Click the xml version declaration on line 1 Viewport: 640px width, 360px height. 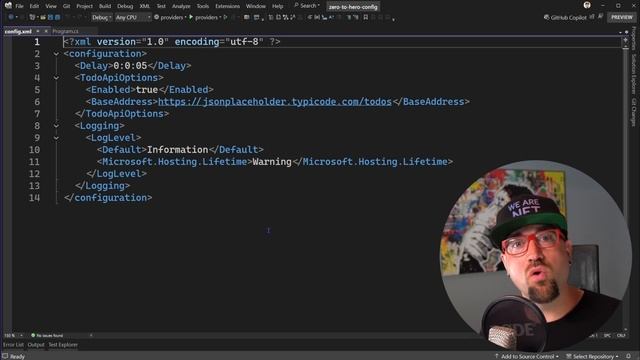click(172, 42)
